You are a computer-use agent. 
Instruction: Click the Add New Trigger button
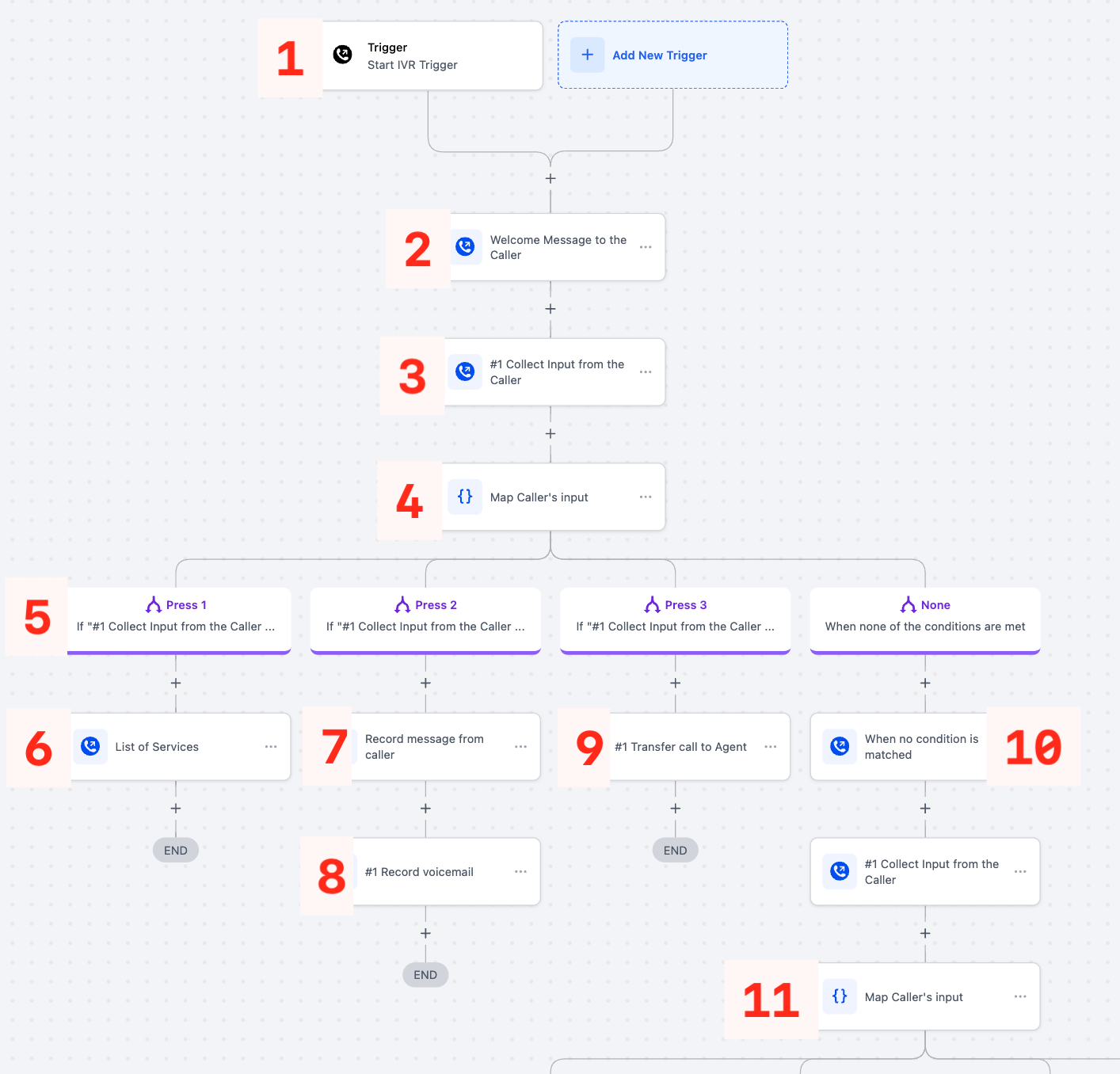pos(672,55)
